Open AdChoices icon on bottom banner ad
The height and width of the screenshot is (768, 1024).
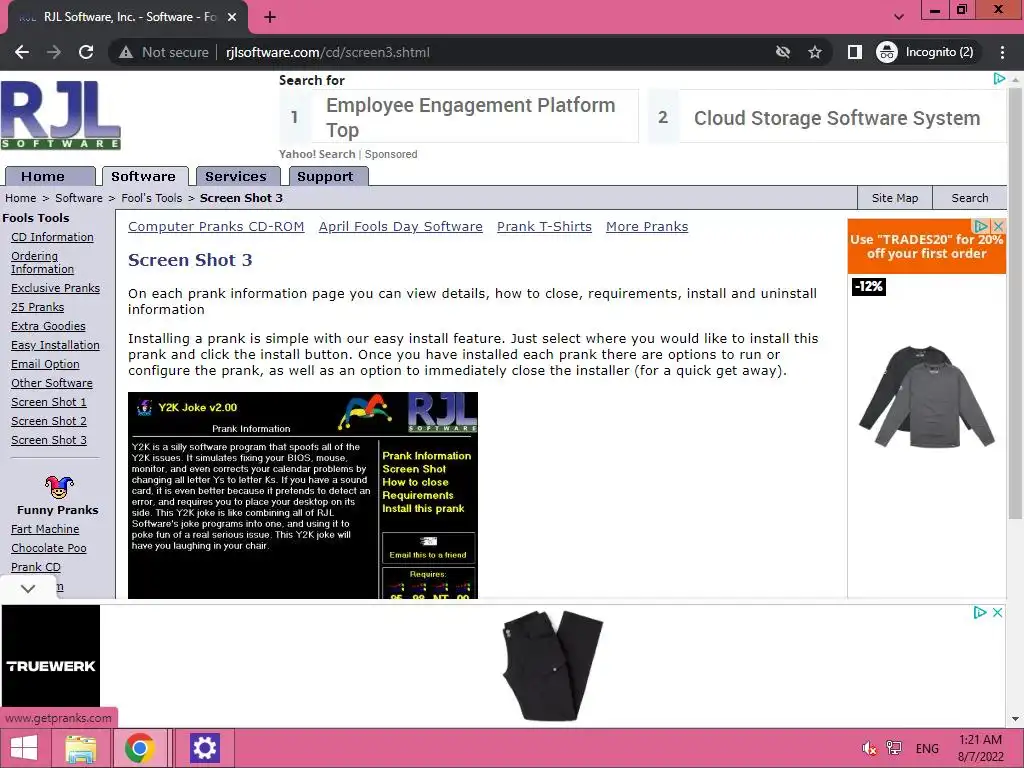[980, 613]
